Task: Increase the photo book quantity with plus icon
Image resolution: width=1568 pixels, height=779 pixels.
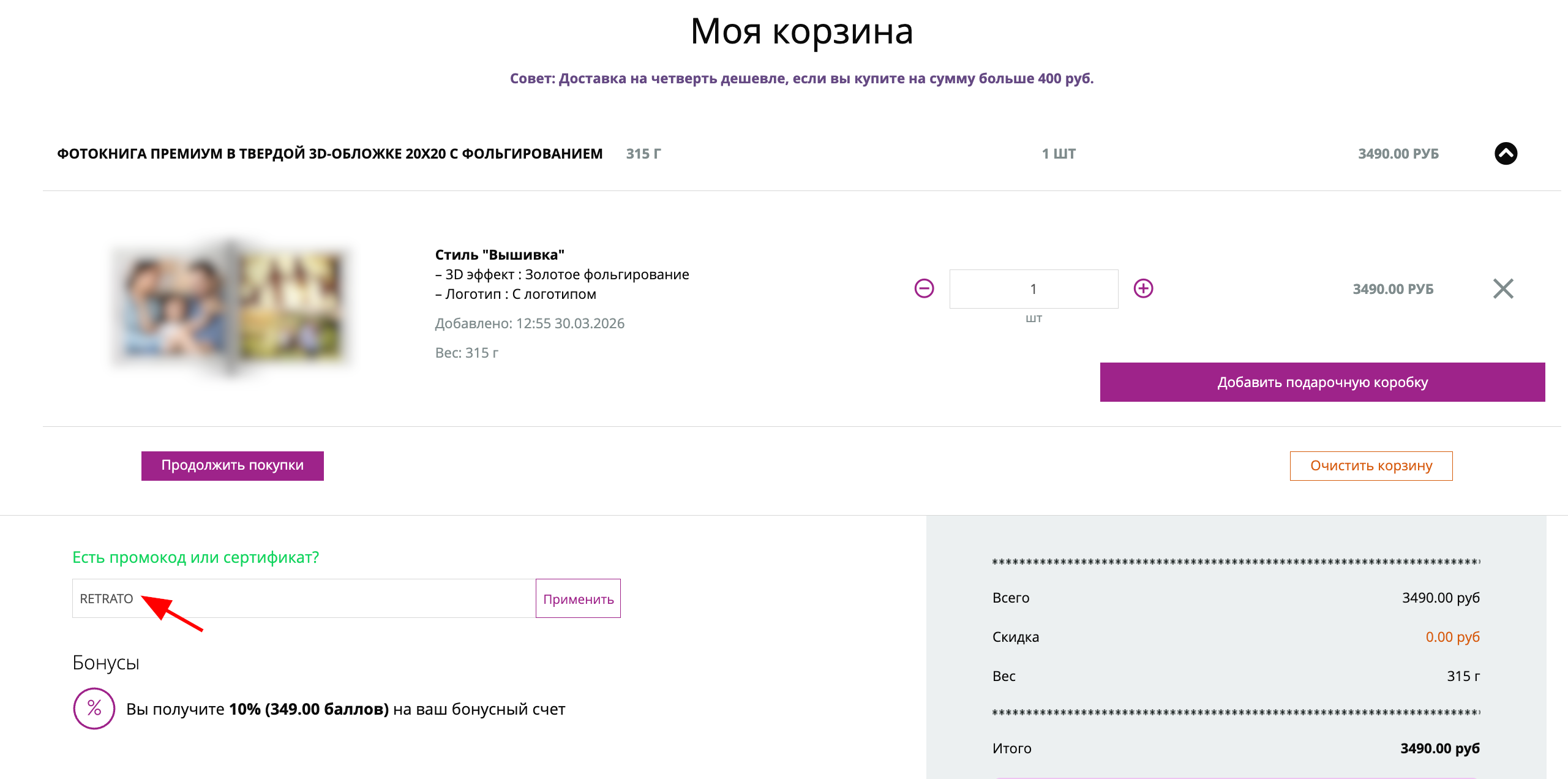Action: [1143, 288]
